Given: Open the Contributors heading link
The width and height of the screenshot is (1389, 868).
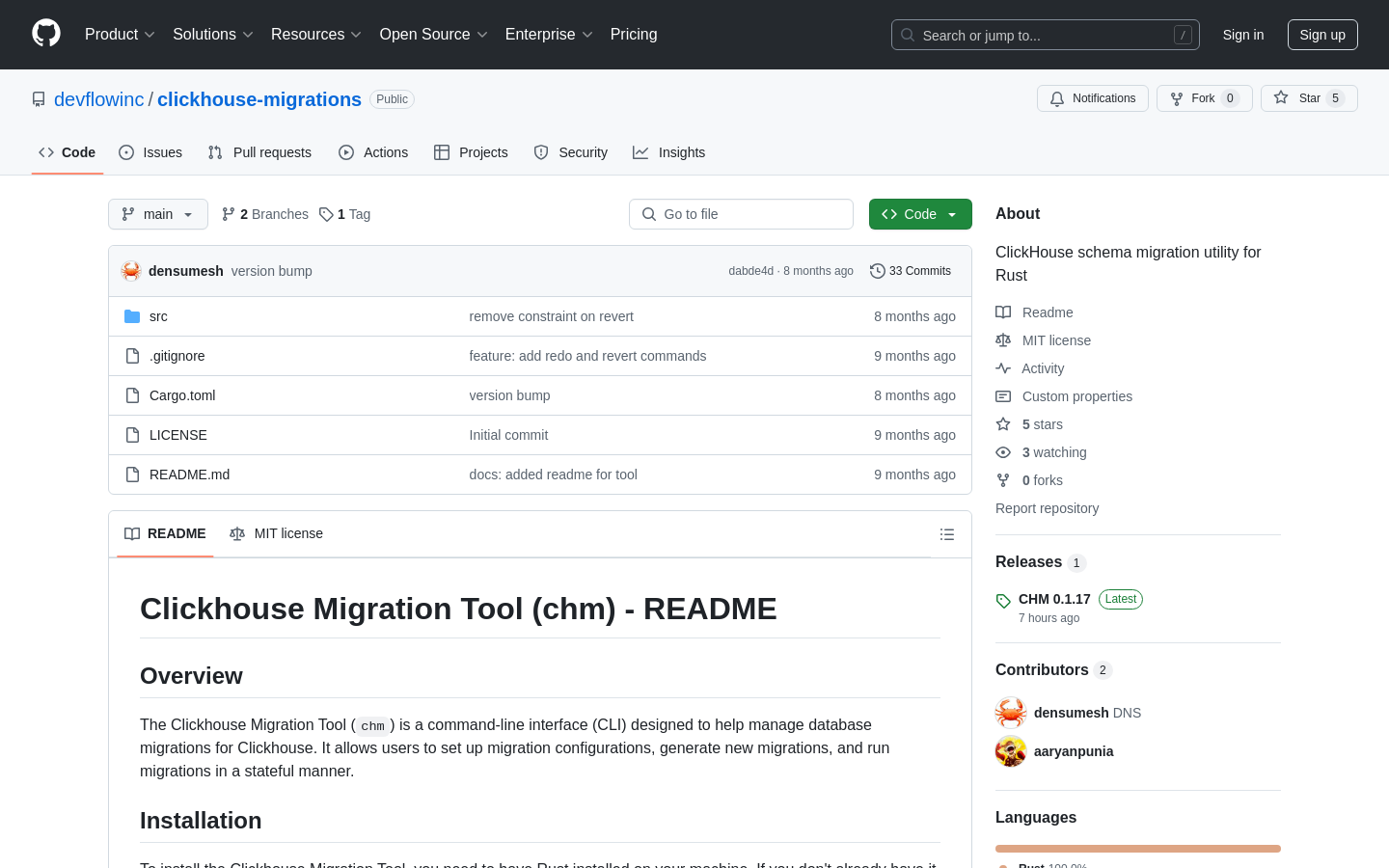Looking at the screenshot, I should pyautogui.click(x=1042, y=670).
